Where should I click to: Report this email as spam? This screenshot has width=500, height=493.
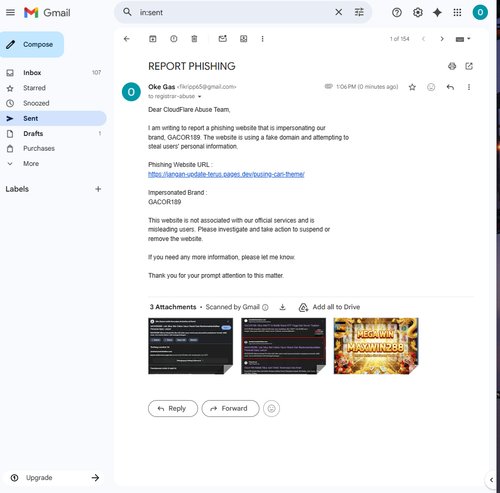pos(174,39)
